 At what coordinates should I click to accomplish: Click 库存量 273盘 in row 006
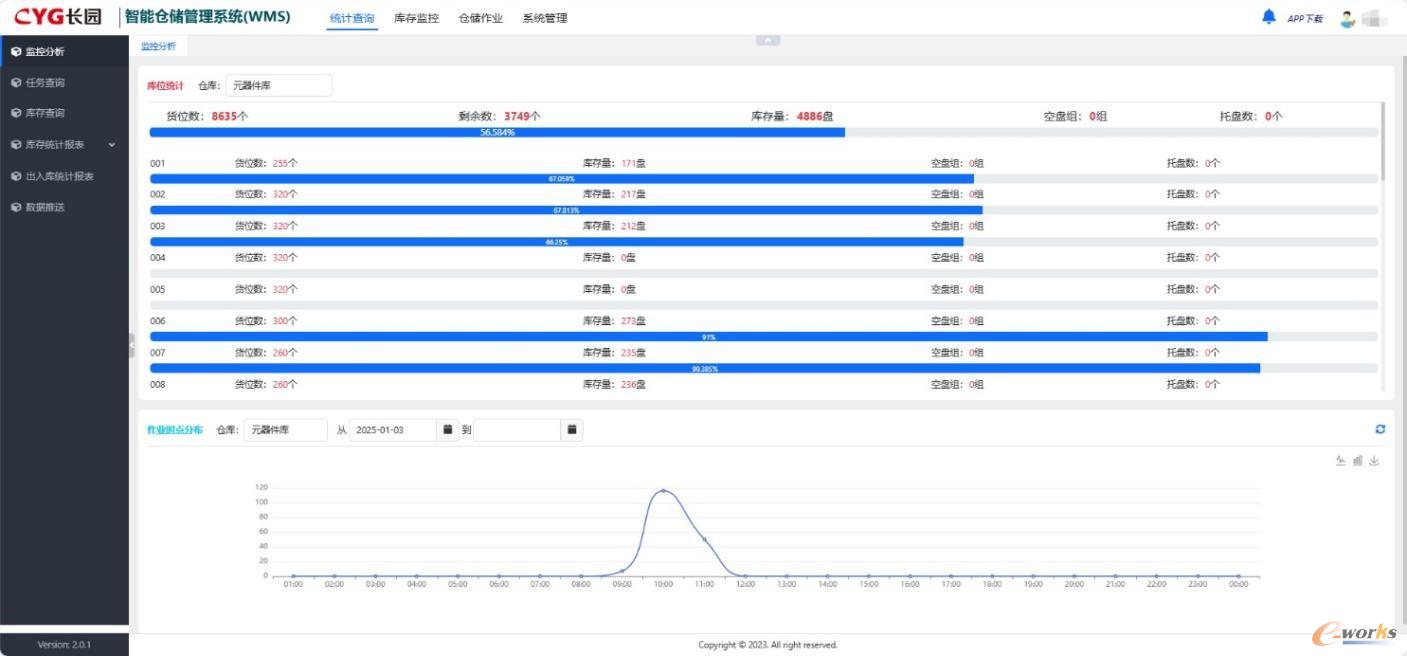click(615, 321)
